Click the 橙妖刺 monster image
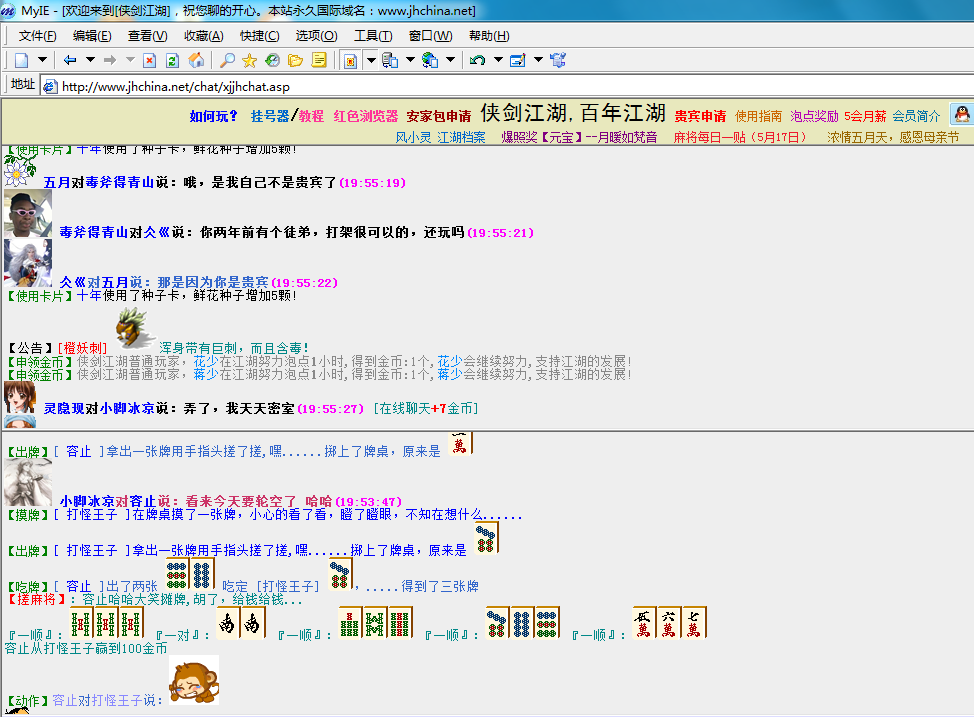974x717 pixels. tap(133, 327)
